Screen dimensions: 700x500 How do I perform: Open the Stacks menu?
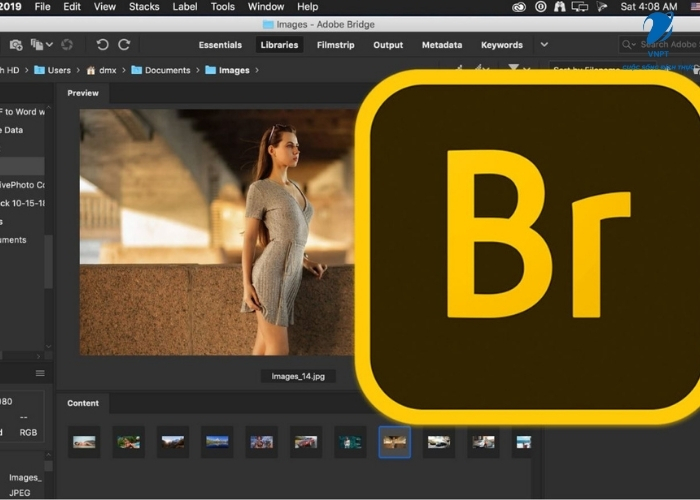[x=144, y=7]
